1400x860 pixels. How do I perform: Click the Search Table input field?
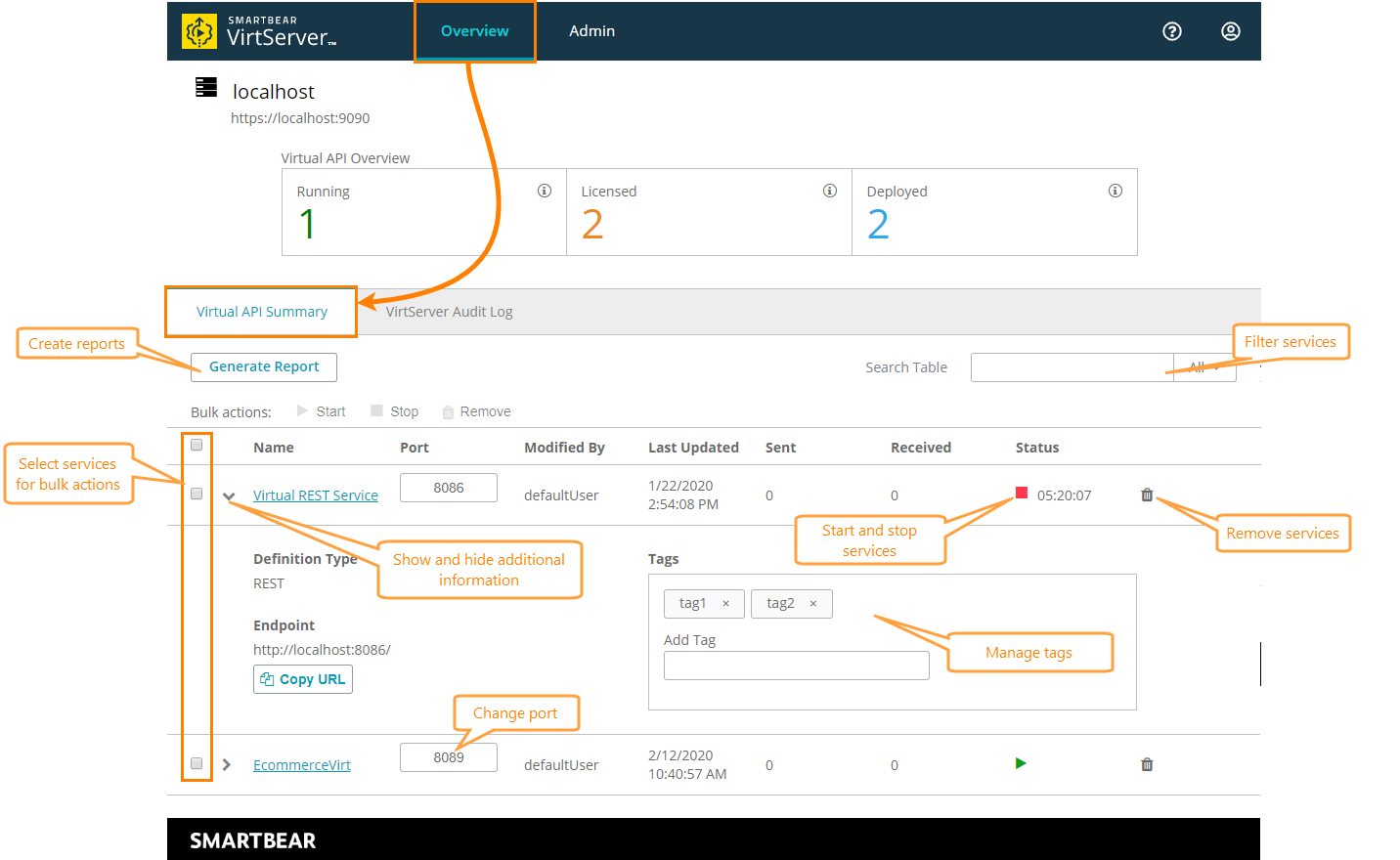pyautogui.click(x=1072, y=367)
